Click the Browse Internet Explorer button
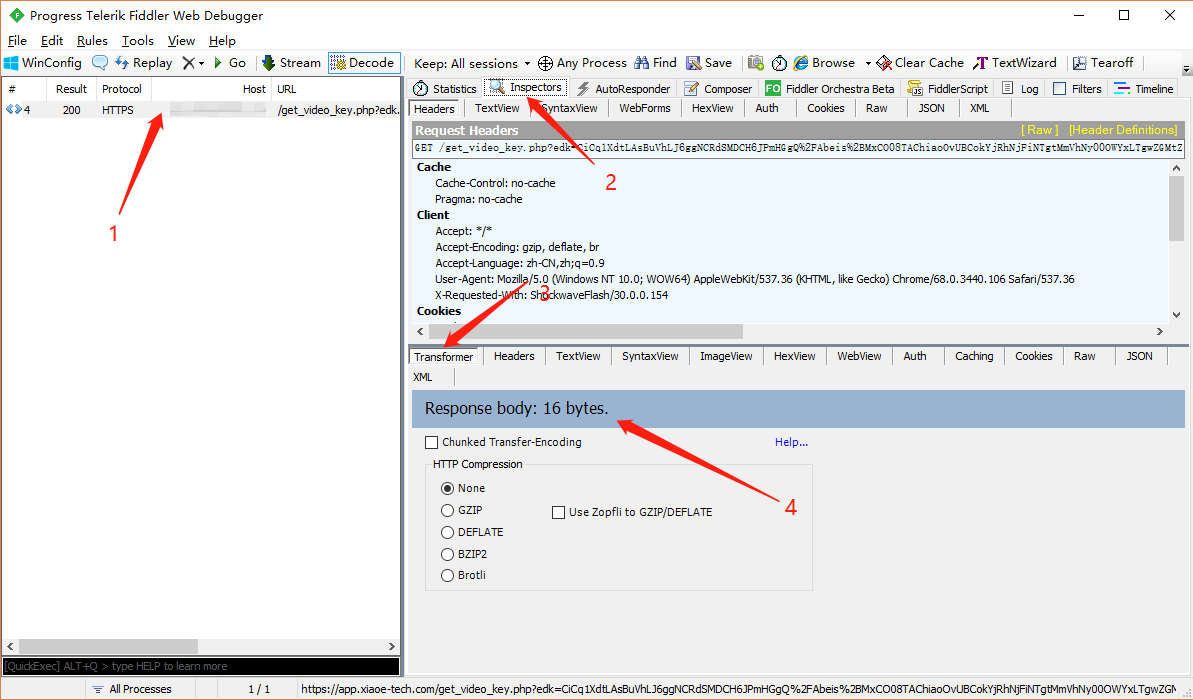Screen dimensions: 1193x700 coord(824,63)
